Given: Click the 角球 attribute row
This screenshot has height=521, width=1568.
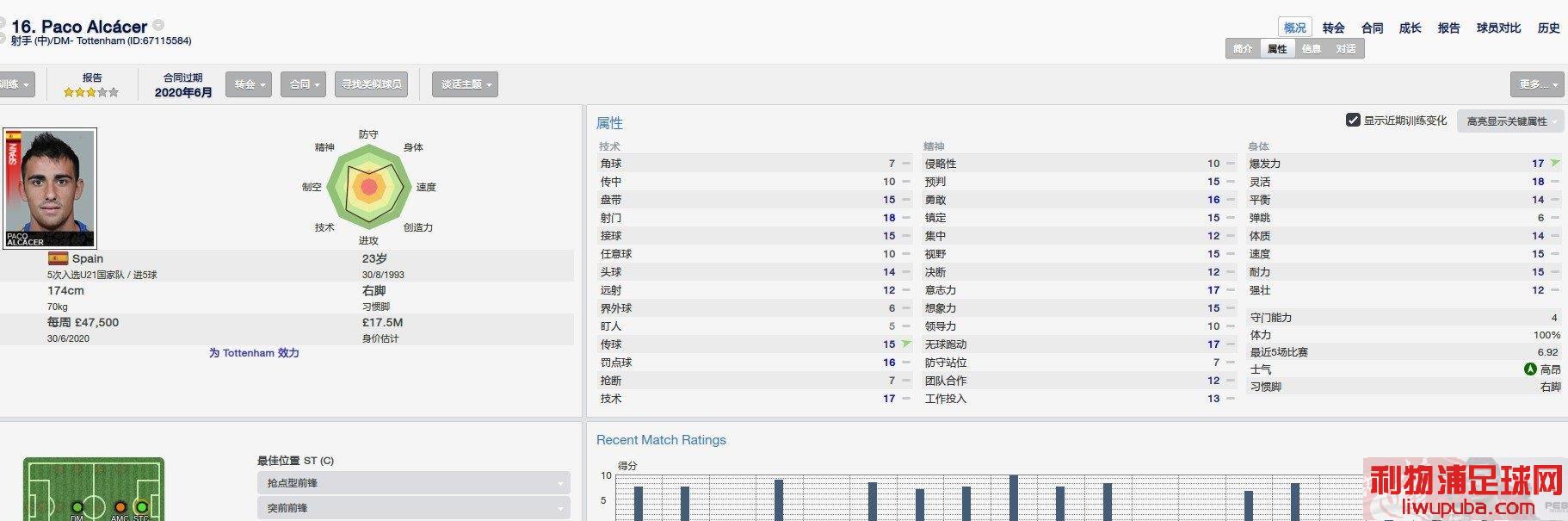Looking at the screenshot, I should 755,164.
